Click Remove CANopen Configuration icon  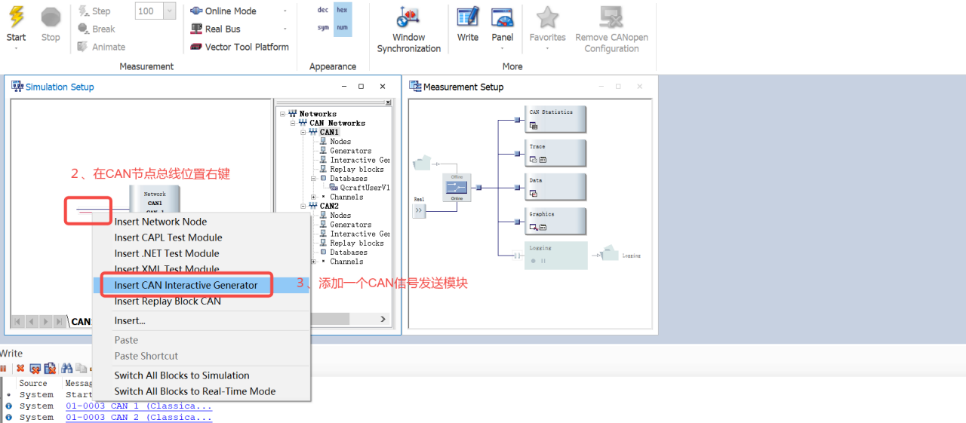pos(611,17)
